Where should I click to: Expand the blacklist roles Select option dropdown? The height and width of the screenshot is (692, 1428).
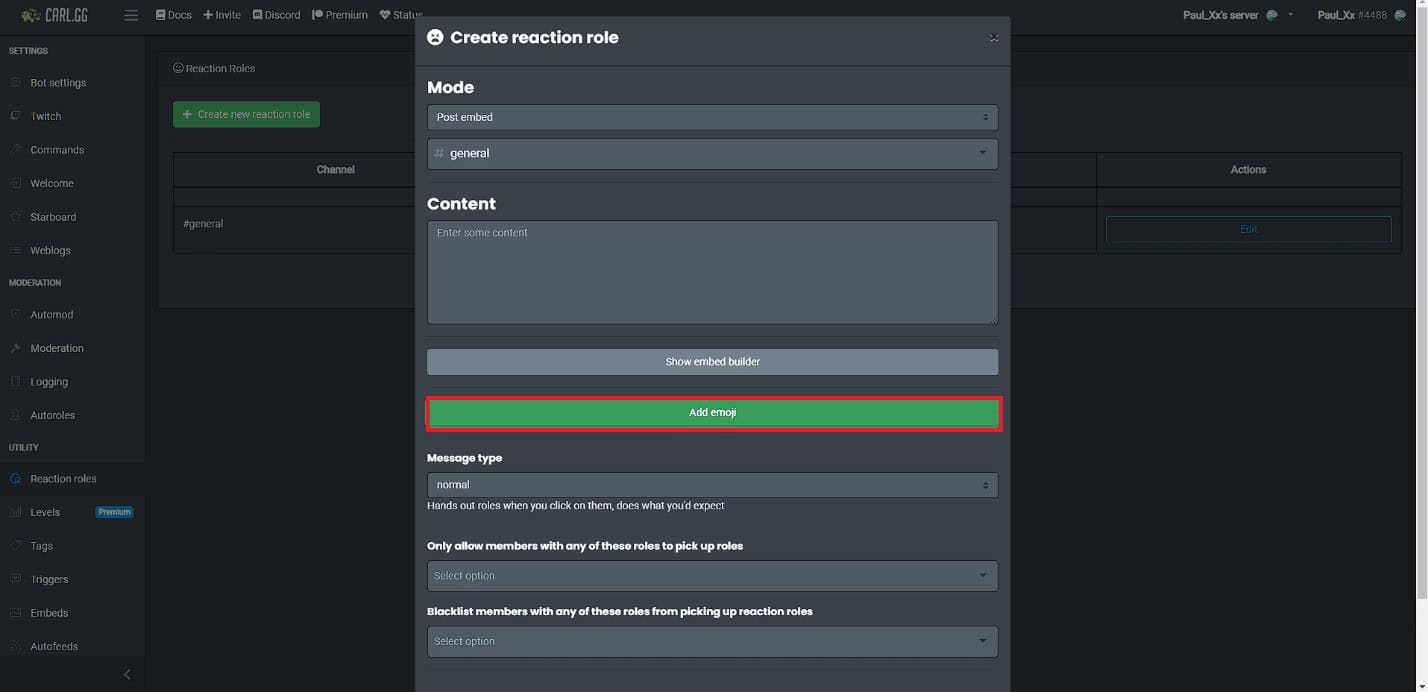(712, 641)
